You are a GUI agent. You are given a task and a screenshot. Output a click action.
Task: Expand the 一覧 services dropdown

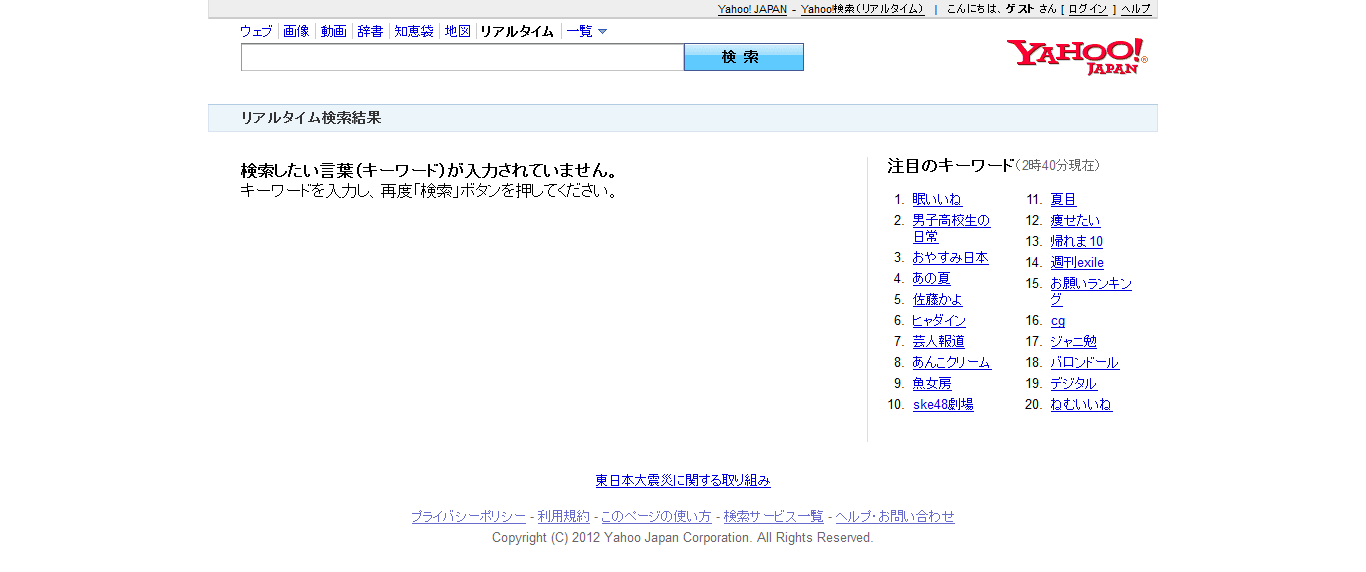pos(587,31)
